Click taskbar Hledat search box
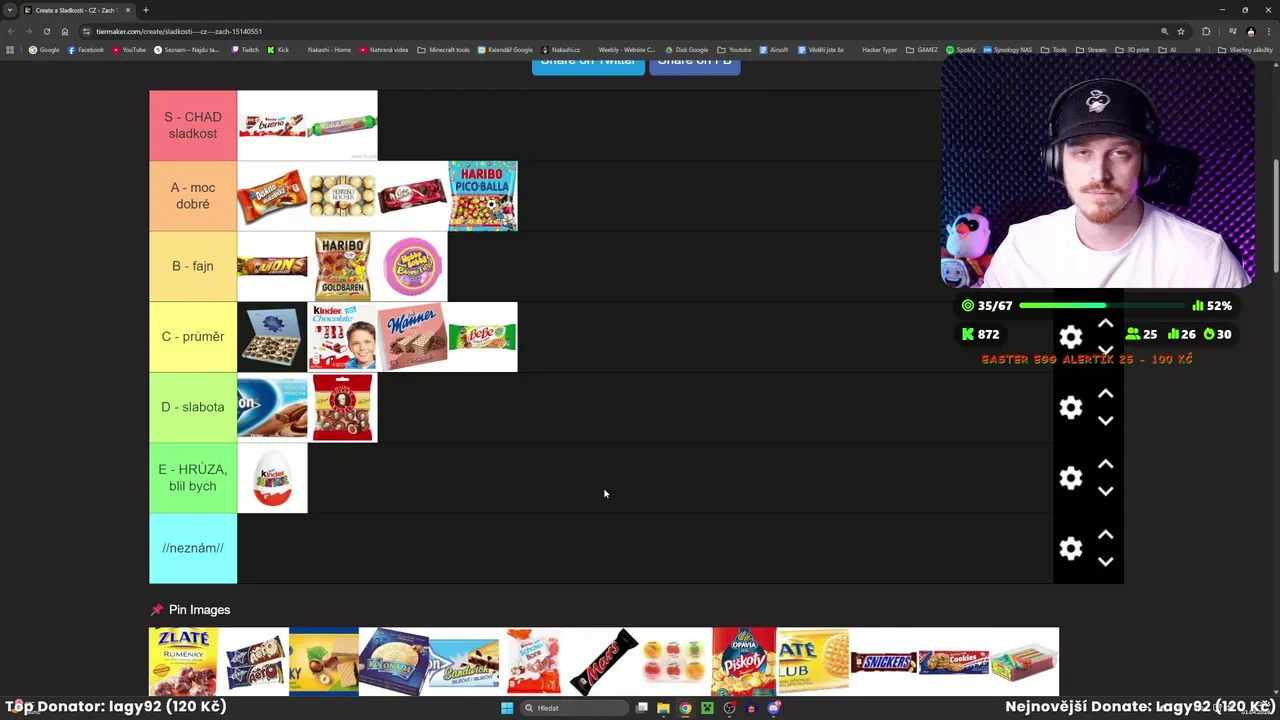 click(575, 708)
